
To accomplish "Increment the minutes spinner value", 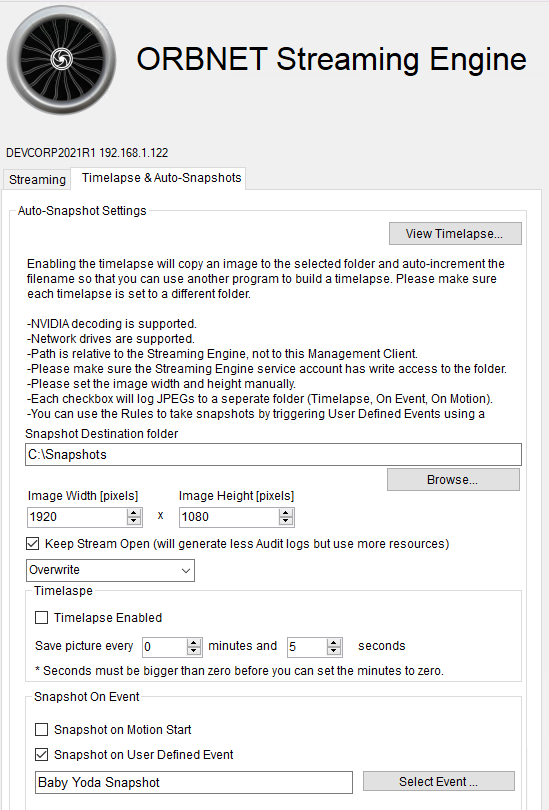I will point(194,643).
